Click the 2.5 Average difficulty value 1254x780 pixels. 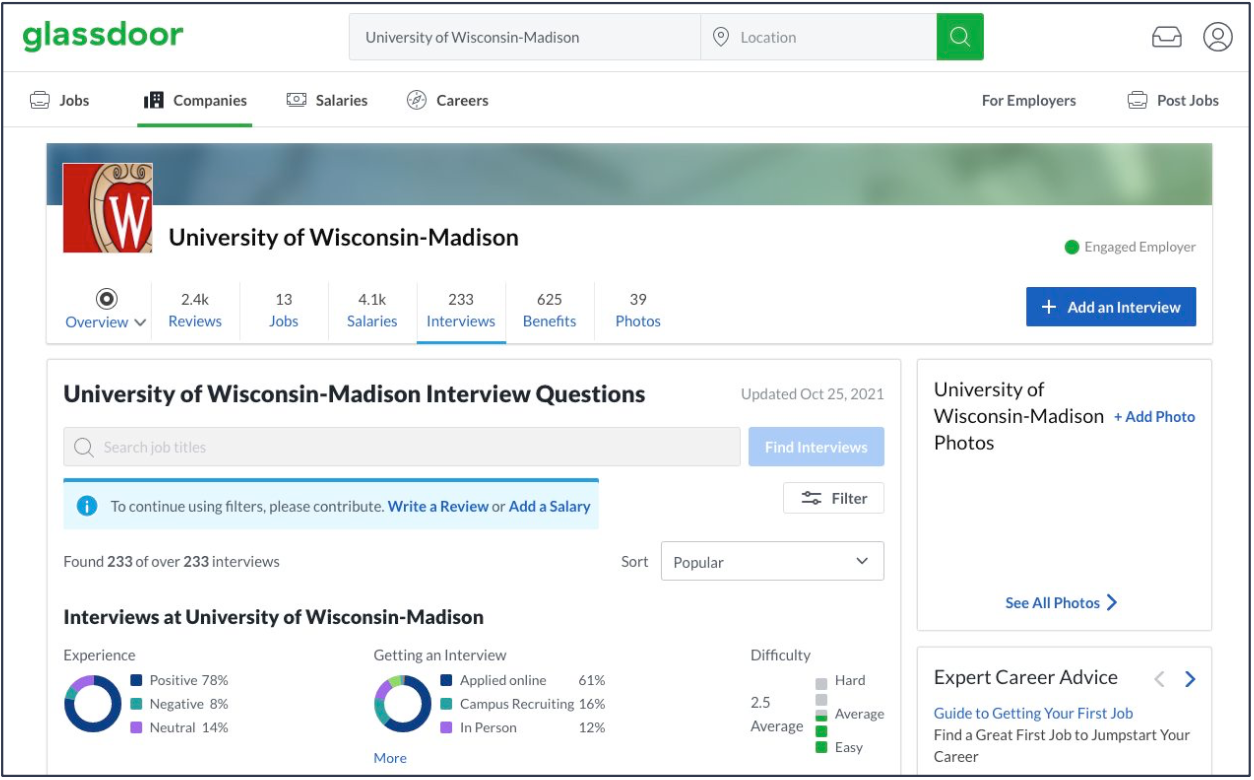(x=777, y=714)
